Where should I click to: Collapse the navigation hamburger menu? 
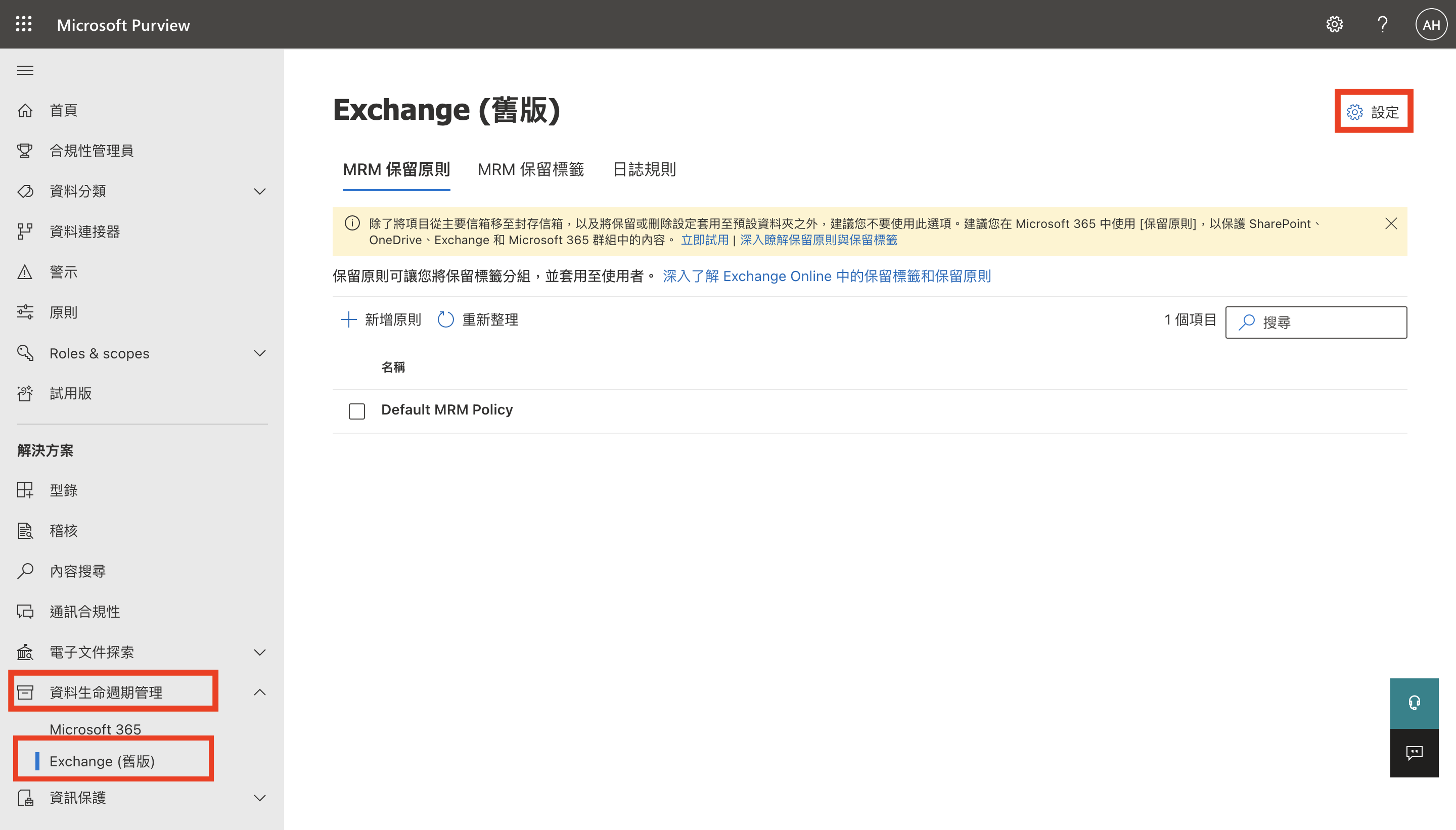click(x=25, y=70)
